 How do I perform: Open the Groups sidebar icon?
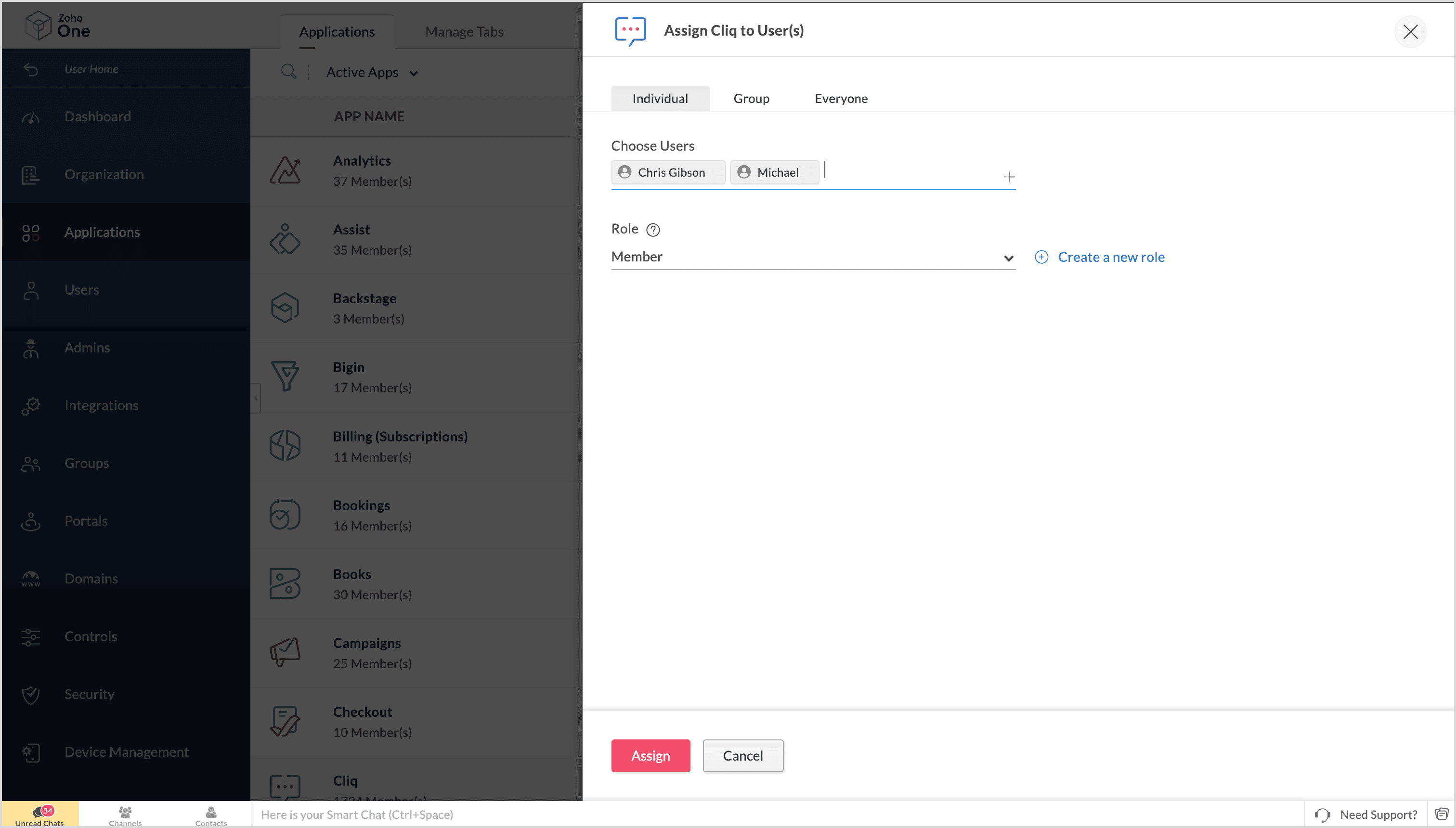tap(31, 464)
